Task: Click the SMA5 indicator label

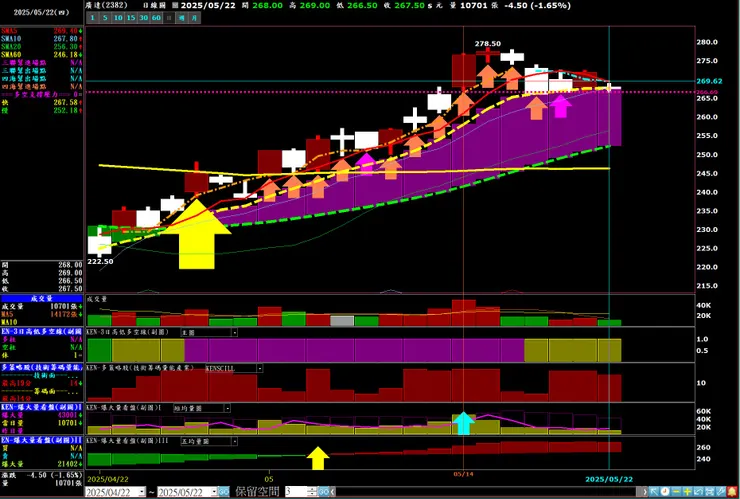Action: pyautogui.click(x=11, y=31)
